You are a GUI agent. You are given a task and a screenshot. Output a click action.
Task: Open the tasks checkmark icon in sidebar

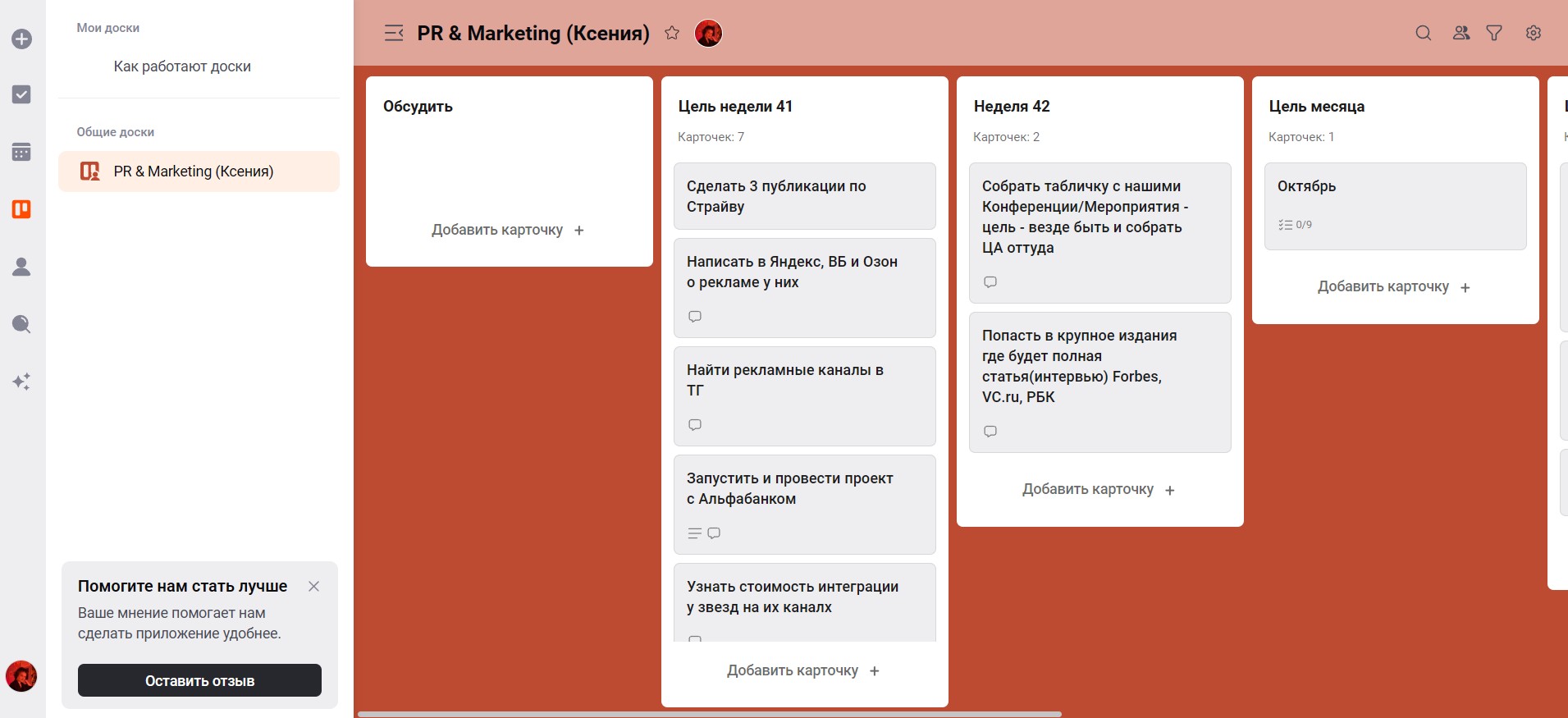22,94
